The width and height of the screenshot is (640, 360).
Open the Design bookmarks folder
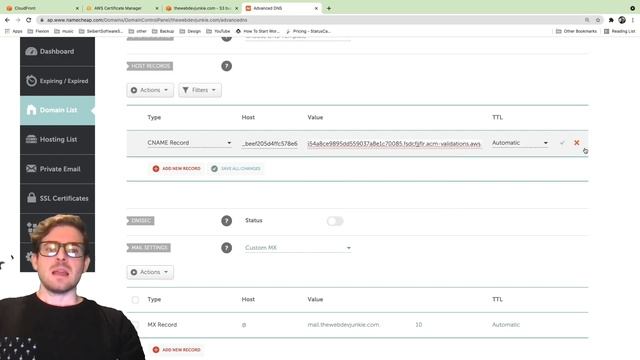[x=190, y=31]
